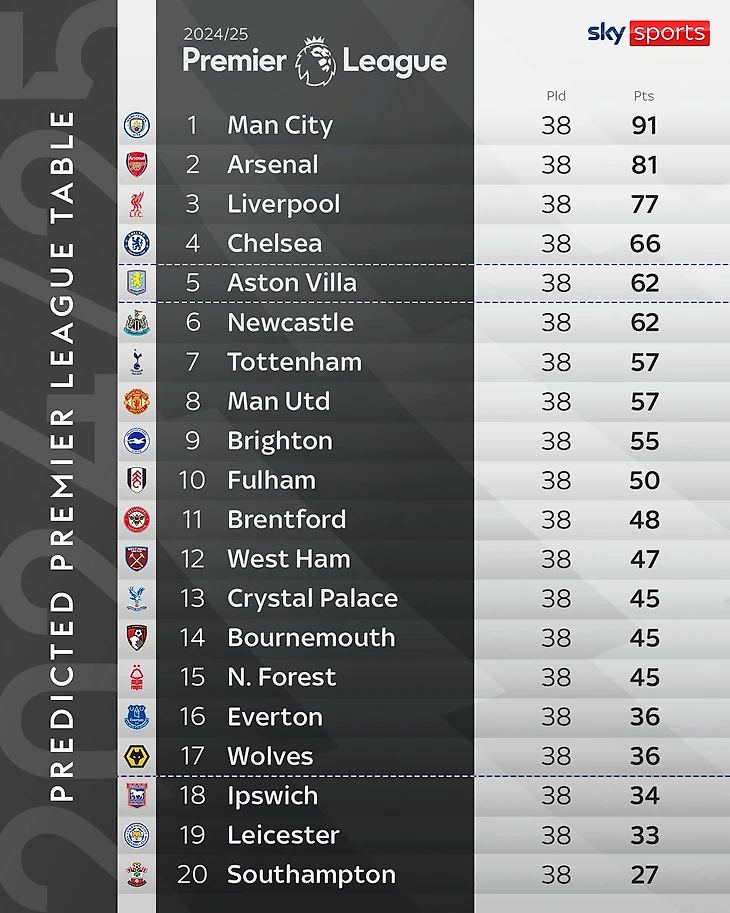Click the Premier League lion logo
730x913 pixels.
[315, 61]
